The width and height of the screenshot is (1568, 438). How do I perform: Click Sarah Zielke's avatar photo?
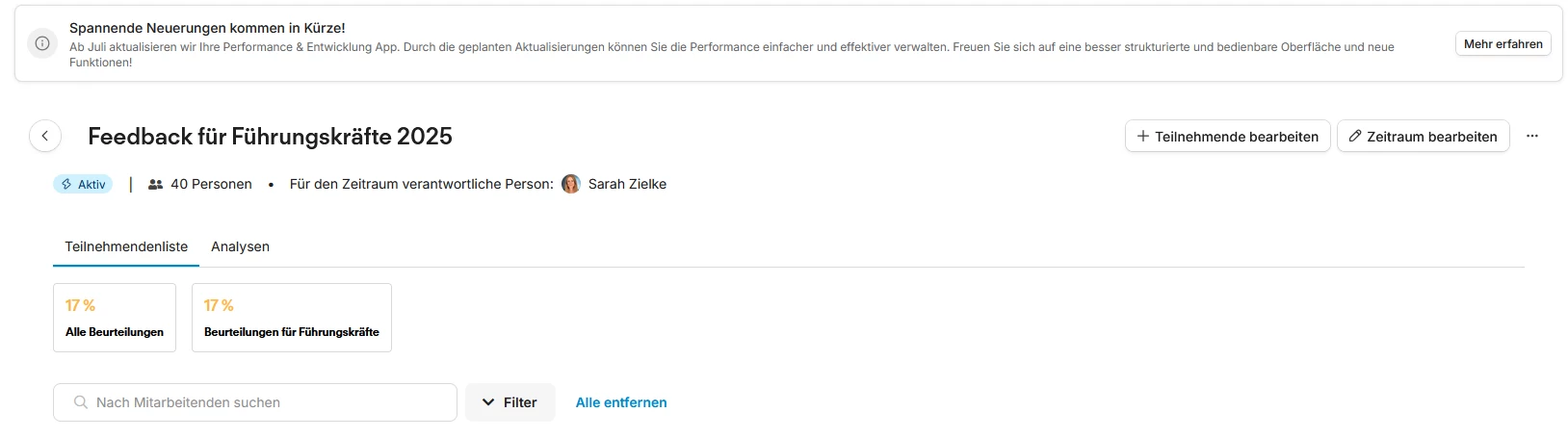click(571, 184)
